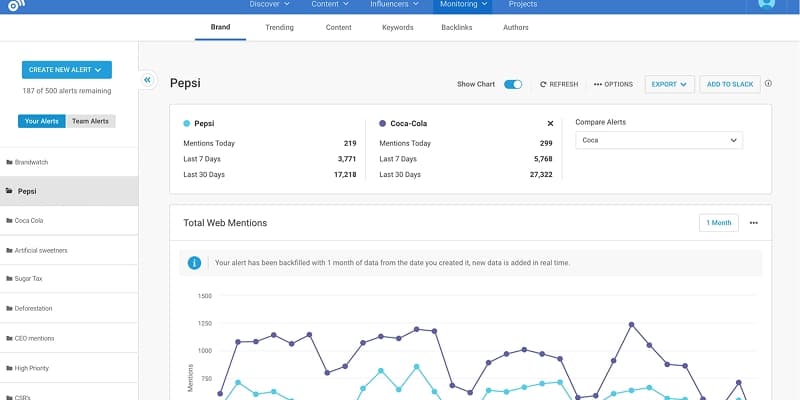Click the High Priority folder icon
This screenshot has width=800, height=400.
point(9,368)
